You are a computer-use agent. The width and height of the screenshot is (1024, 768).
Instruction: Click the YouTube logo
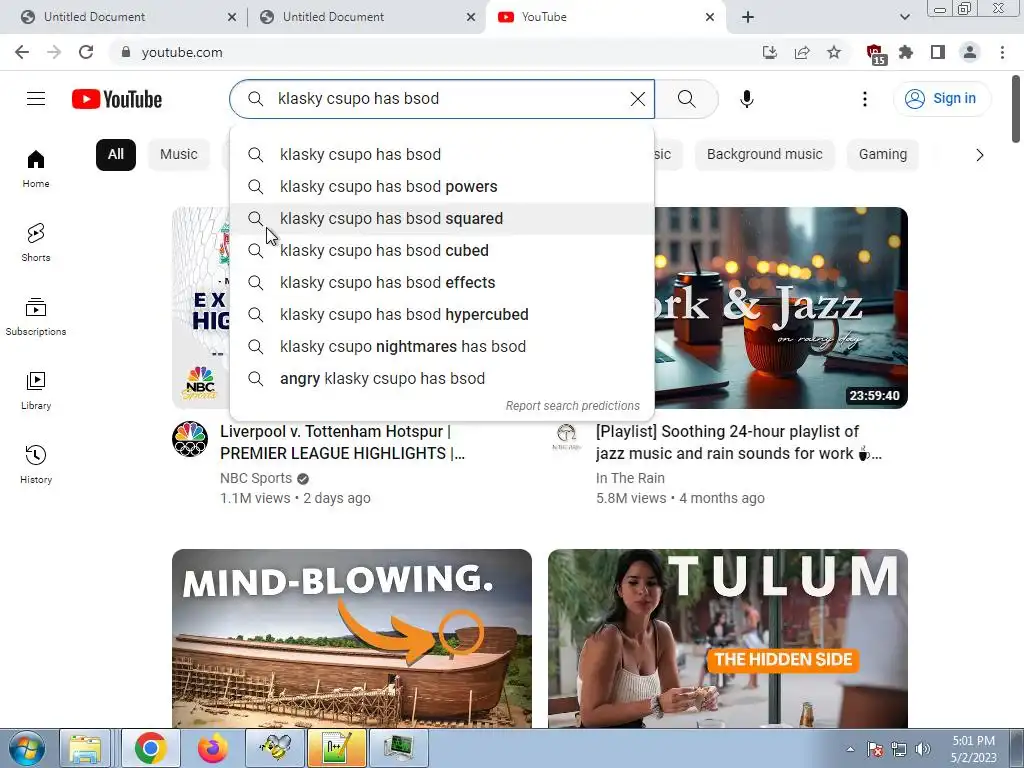point(117,99)
